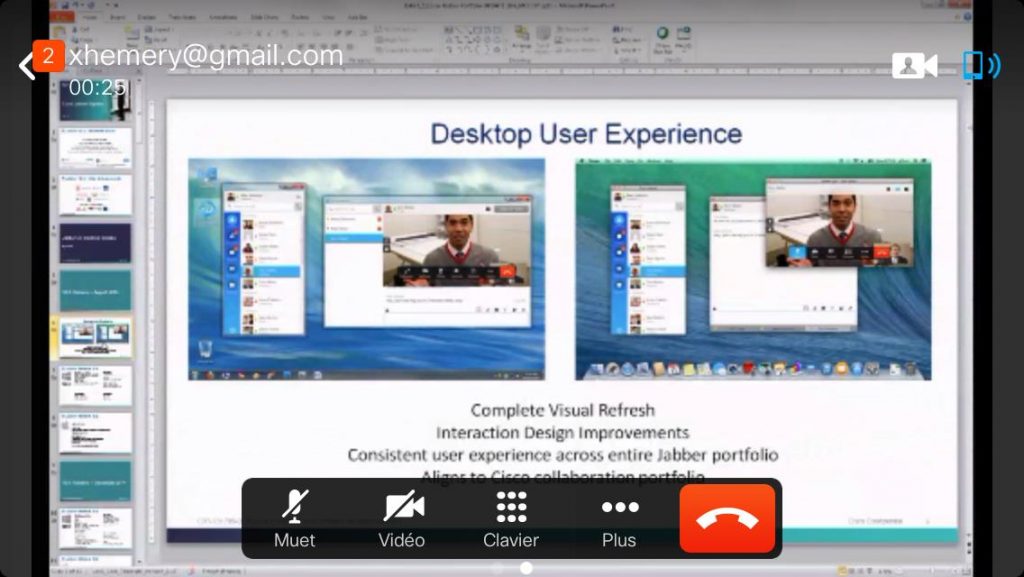This screenshot has width=1024, height=577.
Task: Toggle the Vidéo camera button
Action: coord(402,518)
